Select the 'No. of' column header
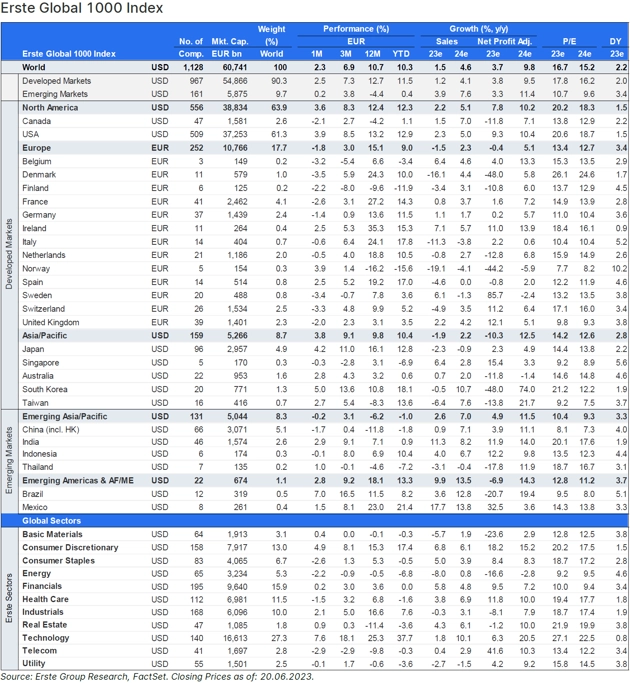630x683 pixels. [191, 41]
